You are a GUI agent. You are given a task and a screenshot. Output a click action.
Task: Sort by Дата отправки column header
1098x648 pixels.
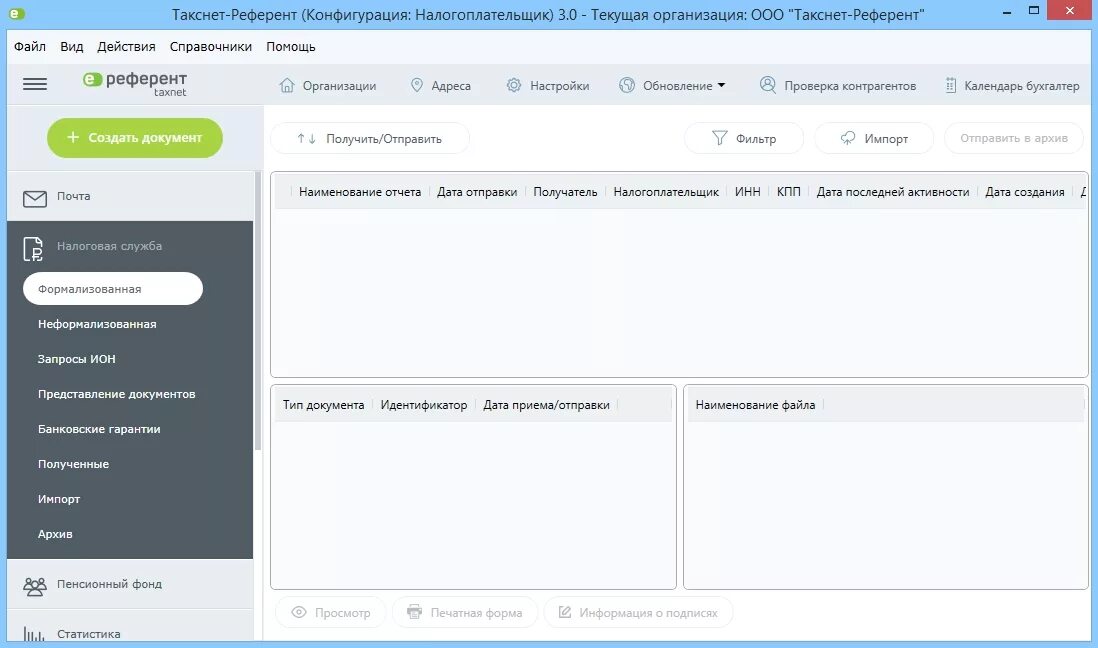(x=477, y=192)
